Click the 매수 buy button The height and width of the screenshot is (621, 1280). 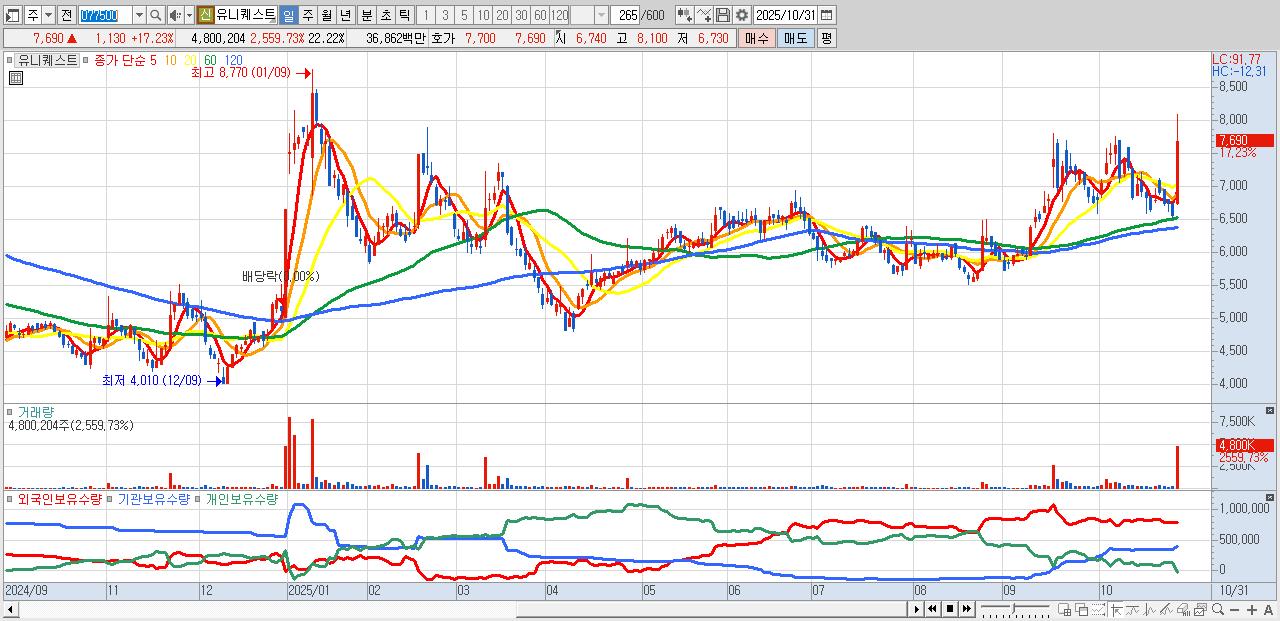[x=756, y=38]
